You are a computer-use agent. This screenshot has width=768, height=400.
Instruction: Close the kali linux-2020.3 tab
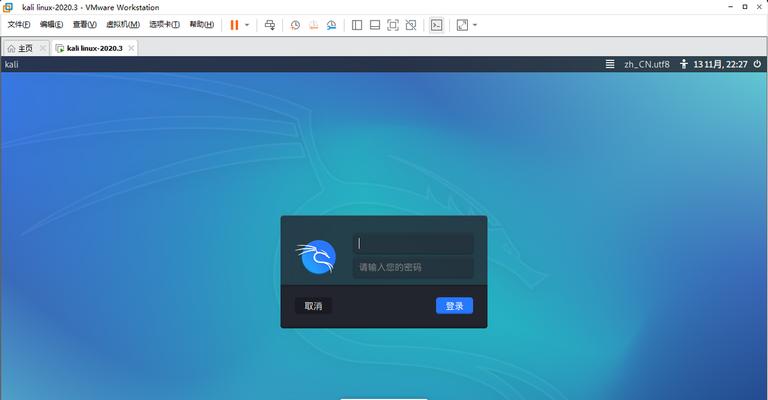[x=131, y=47]
